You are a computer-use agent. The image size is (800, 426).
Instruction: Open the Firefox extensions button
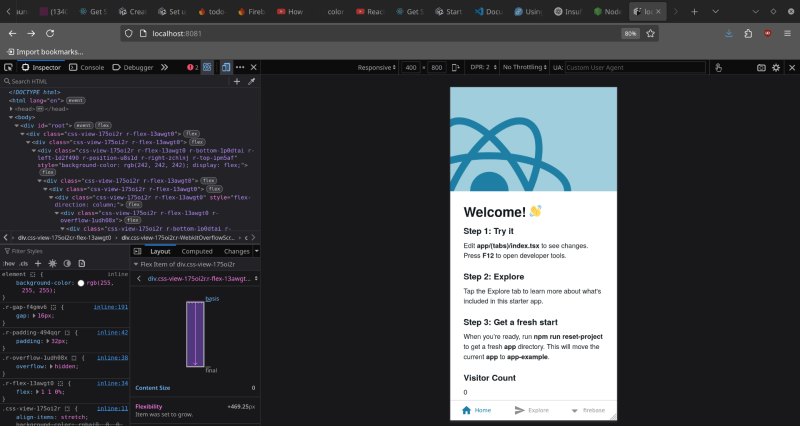tap(748, 33)
